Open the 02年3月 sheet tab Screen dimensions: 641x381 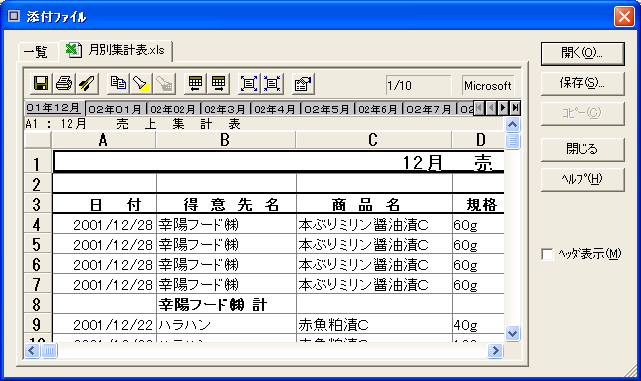coord(225,109)
